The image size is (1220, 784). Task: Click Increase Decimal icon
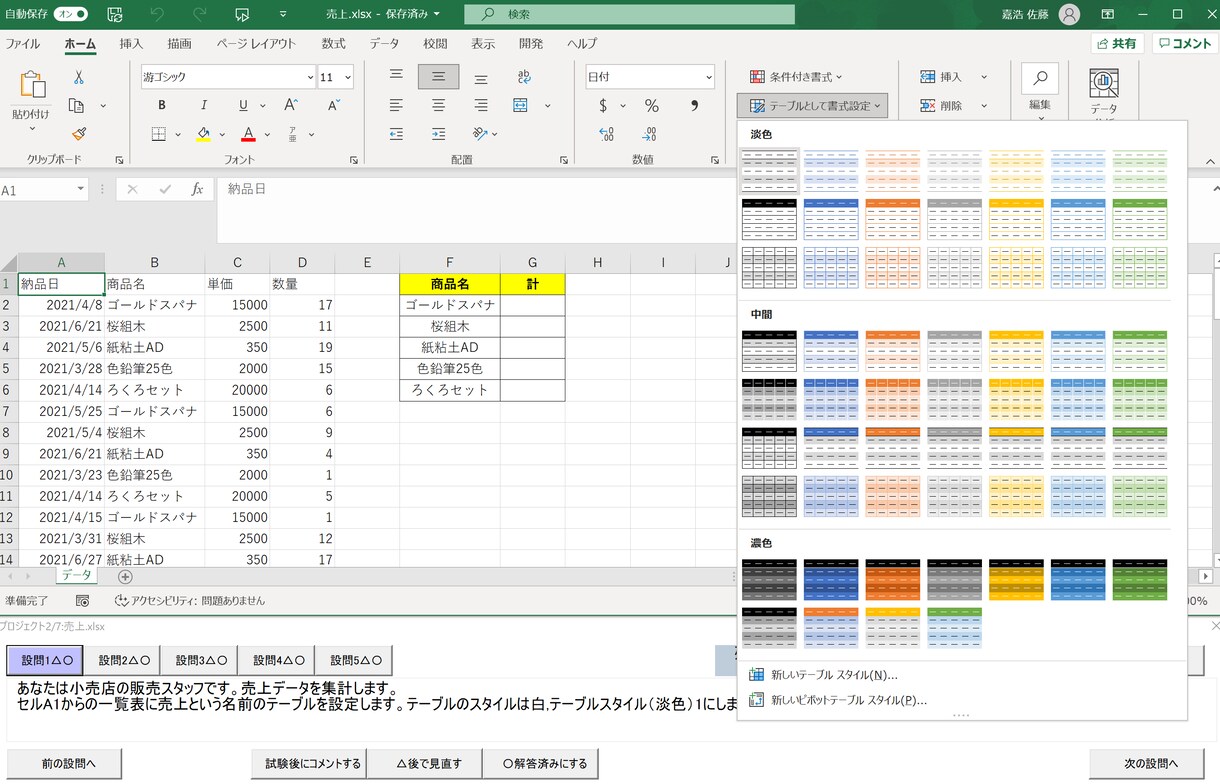pyautogui.click(x=606, y=134)
